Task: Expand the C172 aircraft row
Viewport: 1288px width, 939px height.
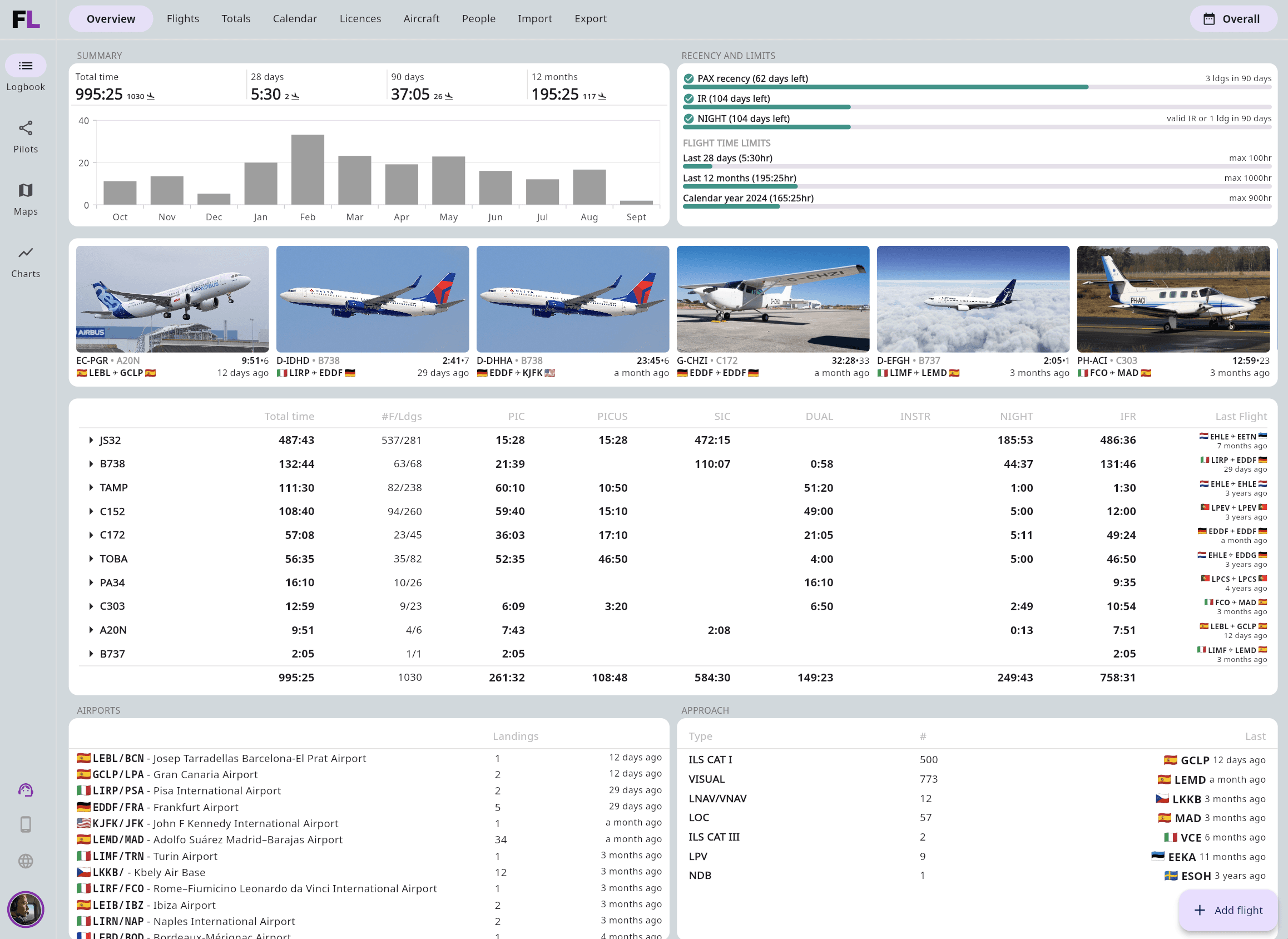Action: pos(91,535)
